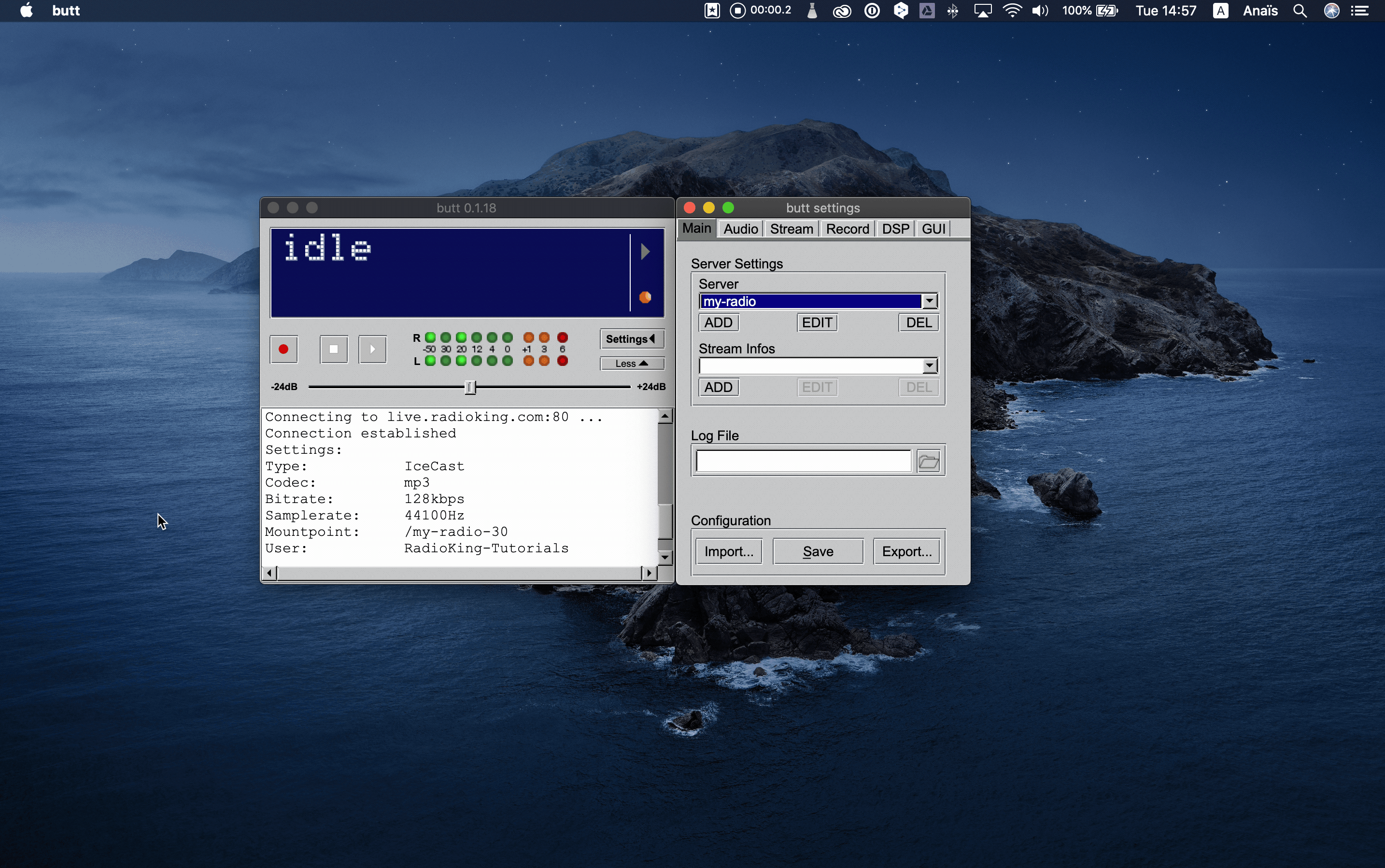The image size is (1385, 868).
Task: Collapse the log with the Less button
Action: [631, 364]
